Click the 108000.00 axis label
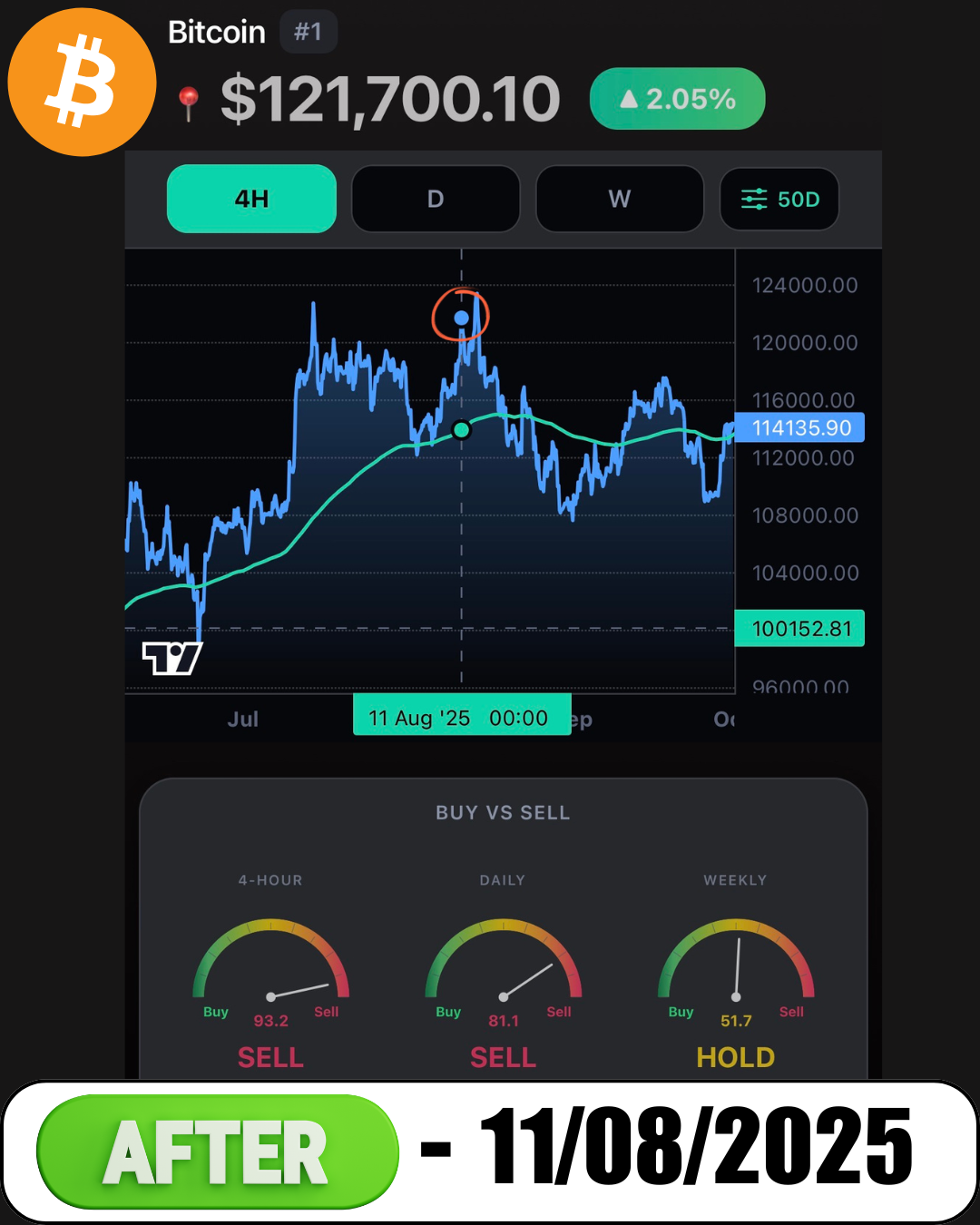This screenshot has width=980, height=1225. 805,515
